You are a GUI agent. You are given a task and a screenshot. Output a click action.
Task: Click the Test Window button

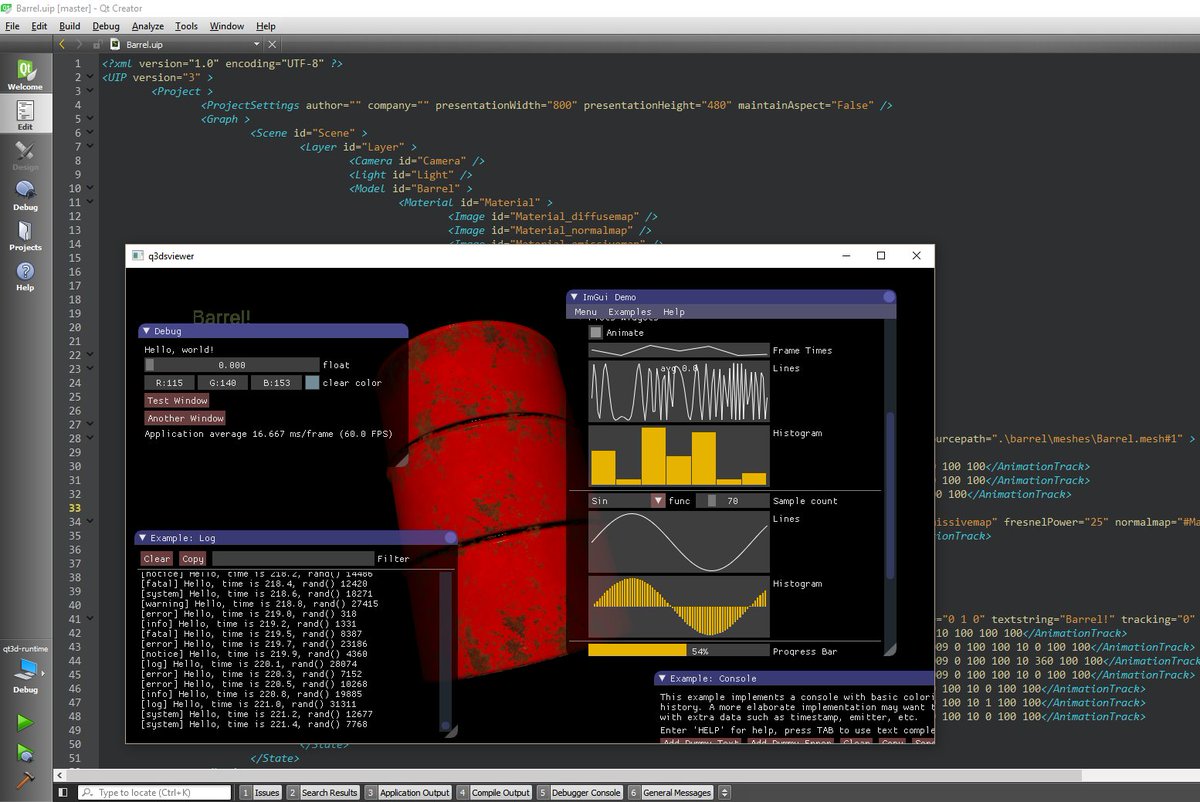(x=177, y=400)
